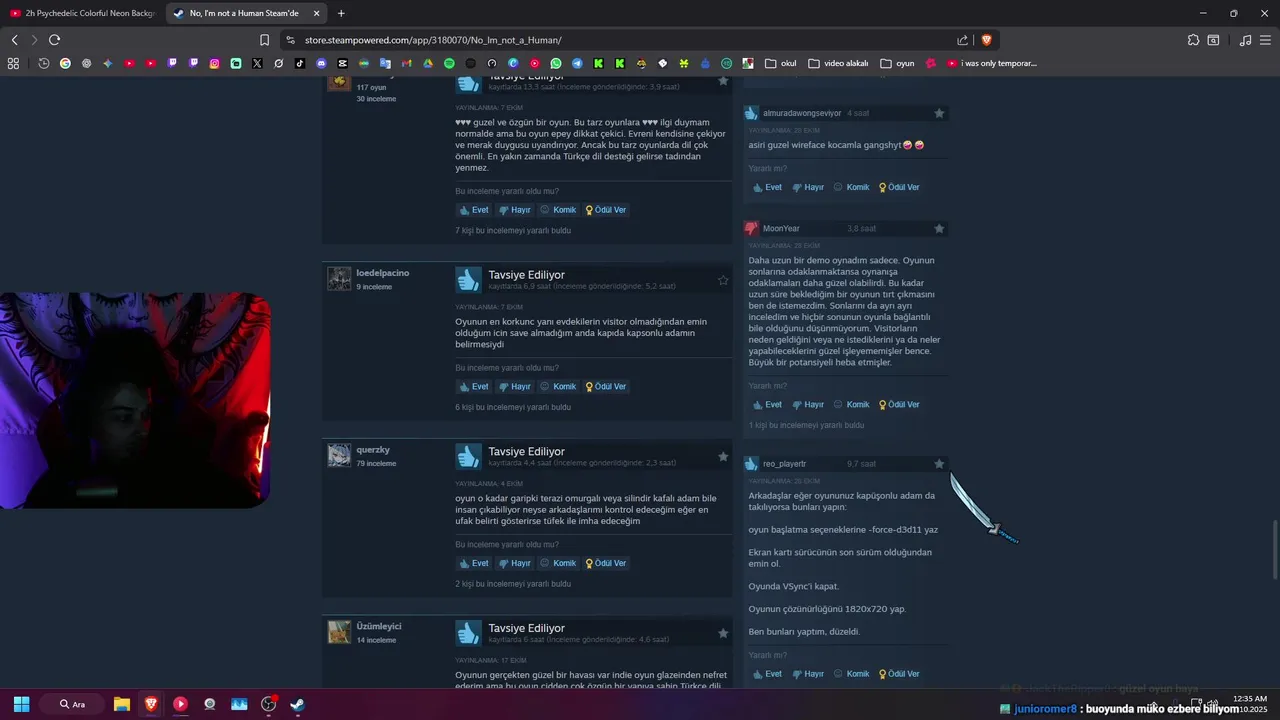The height and width of the screenshot is (720, 1280).
Task: Click Üzümleyici's avatar thumbnail
Action: point(339,632)
